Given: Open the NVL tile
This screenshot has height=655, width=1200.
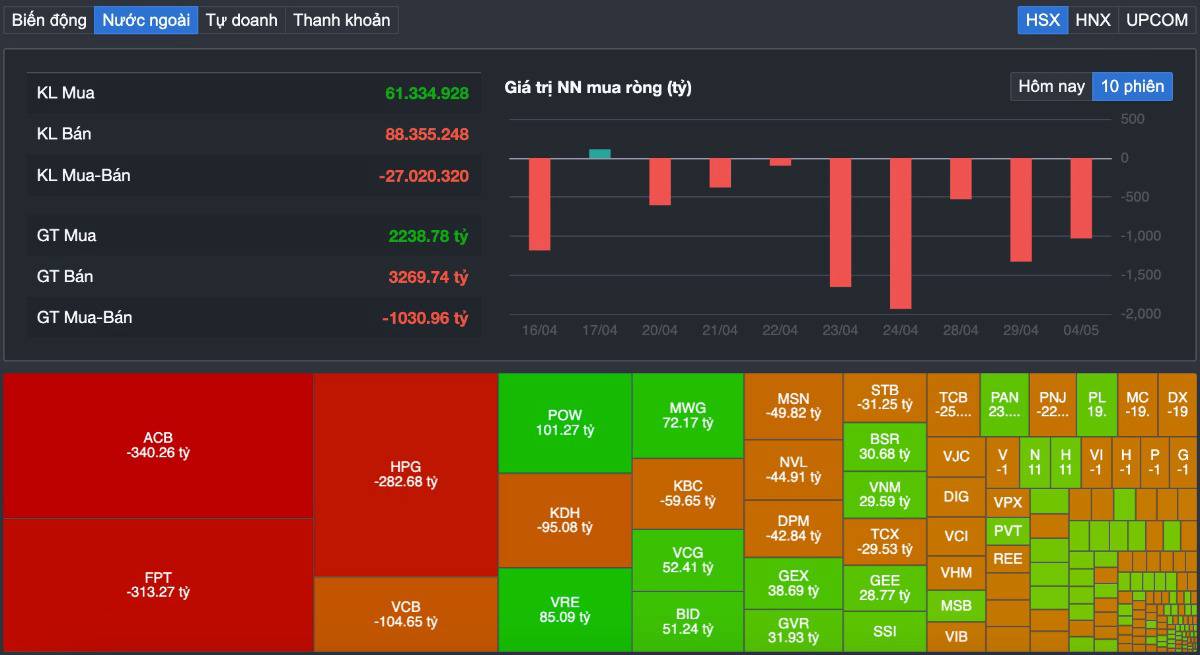Looking at the screenshot, I should (x=793, y=469).
